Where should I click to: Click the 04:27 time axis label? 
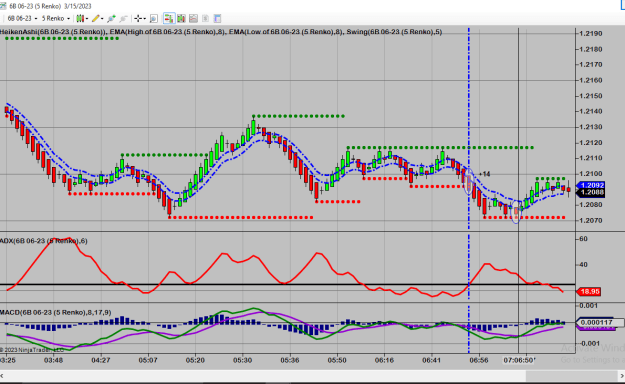point(100,360)
